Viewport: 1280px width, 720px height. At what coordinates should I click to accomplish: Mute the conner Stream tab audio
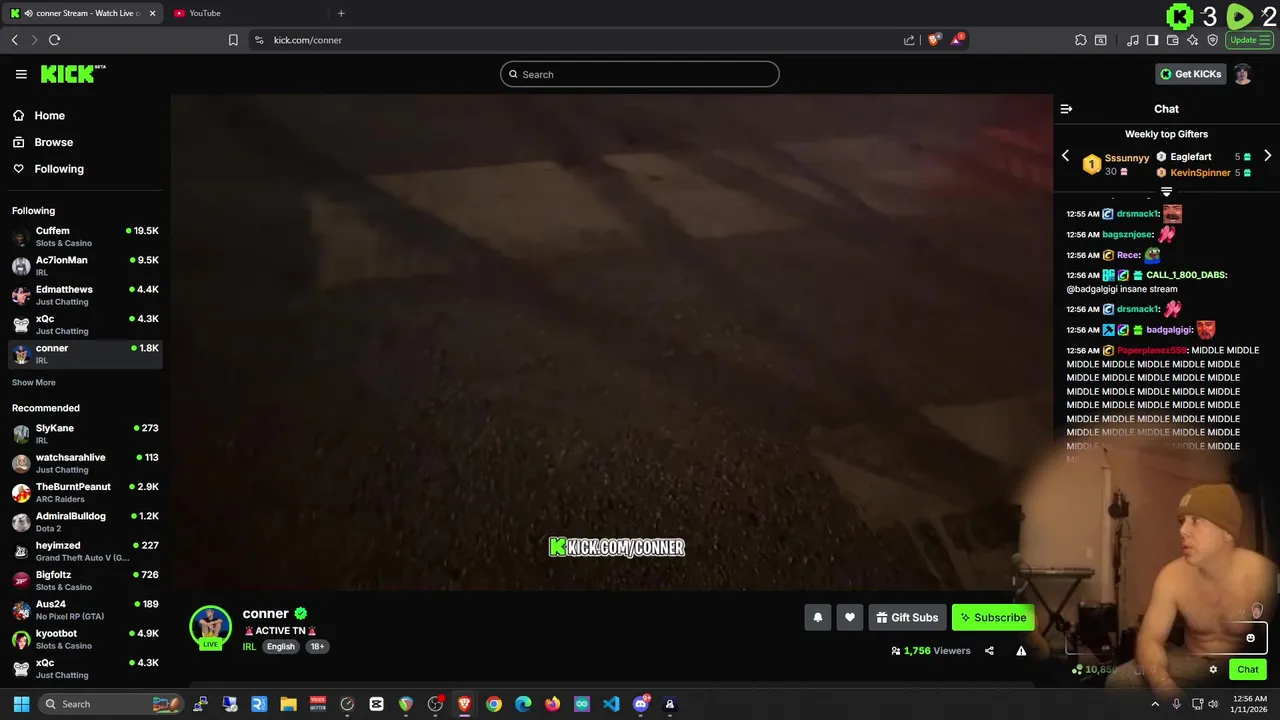point(28,13)
